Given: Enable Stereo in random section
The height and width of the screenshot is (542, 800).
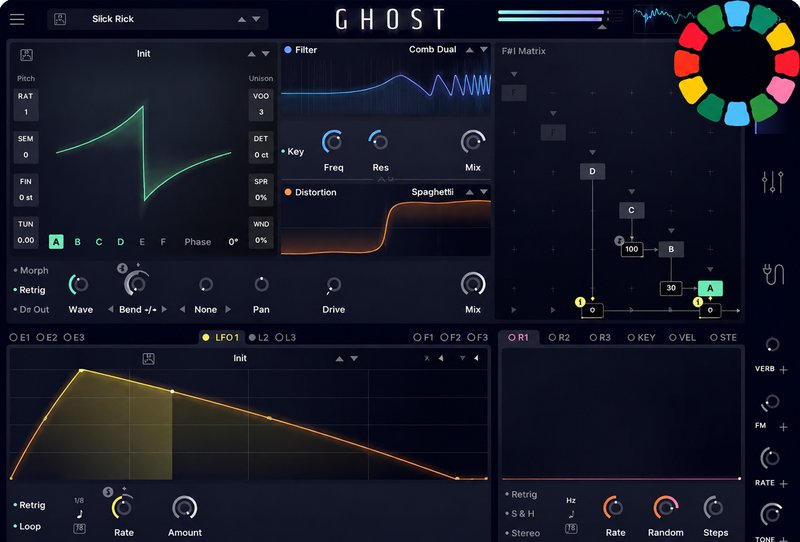Looking at the screenshot, I should pos(522,533).
